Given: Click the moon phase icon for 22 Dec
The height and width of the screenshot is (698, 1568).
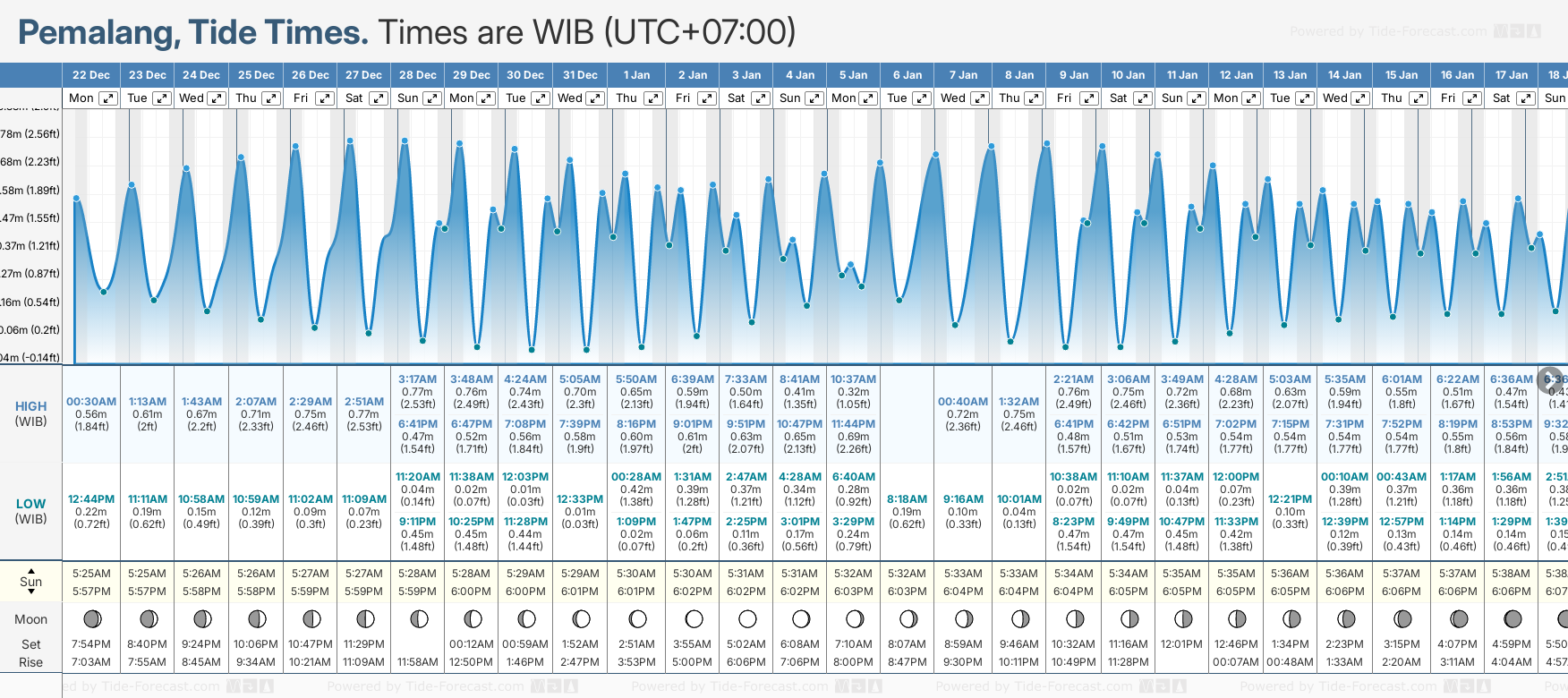Looking at the screenshot, I should pos(91,618).
